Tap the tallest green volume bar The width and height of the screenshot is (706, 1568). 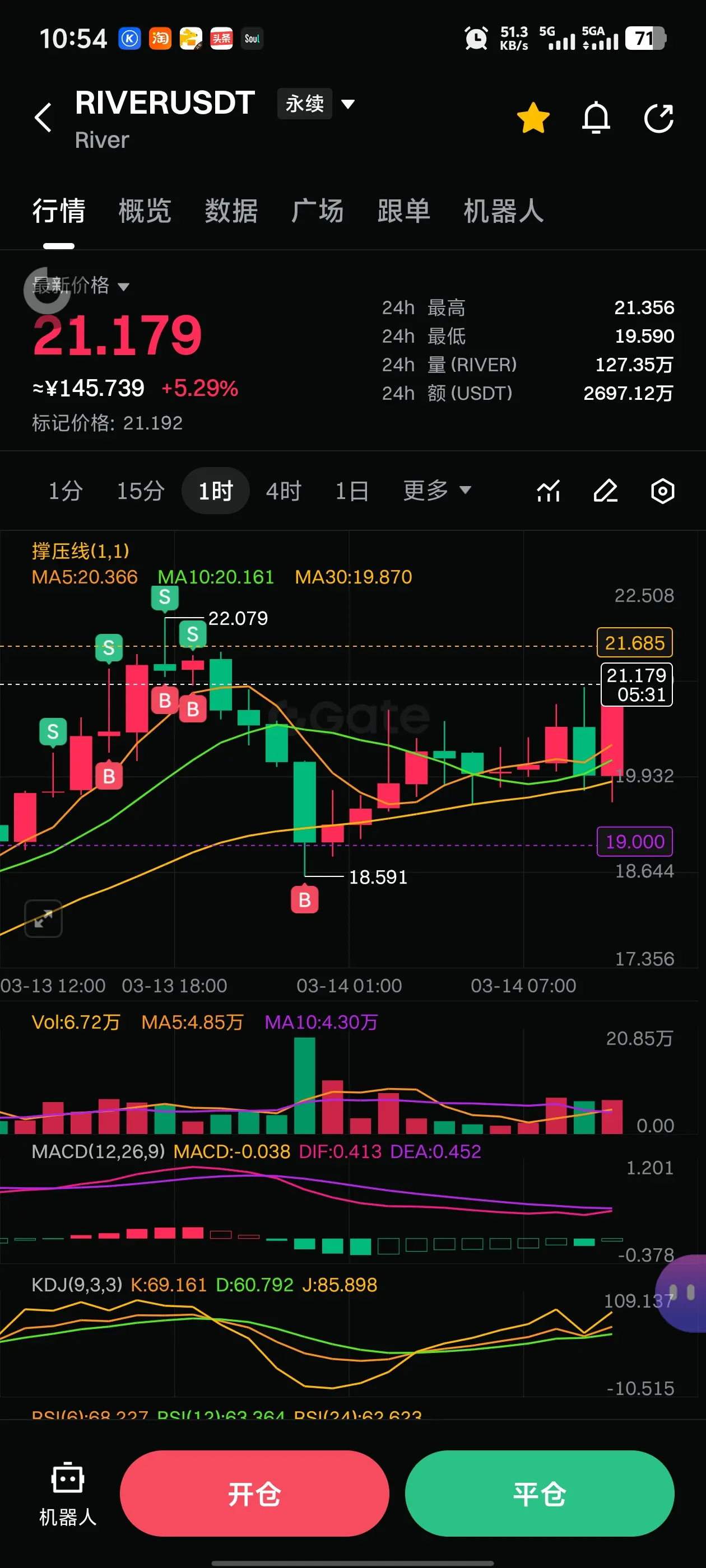[x=305, y=1085]
